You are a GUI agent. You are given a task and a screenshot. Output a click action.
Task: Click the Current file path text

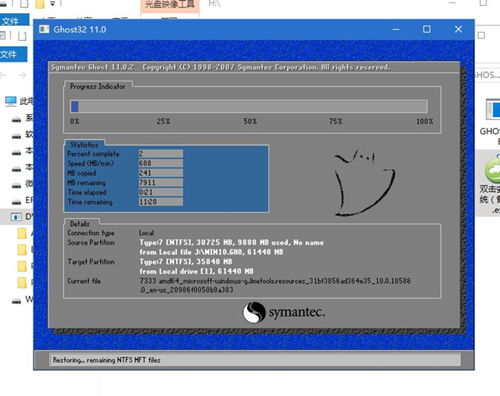coord(275,285)
